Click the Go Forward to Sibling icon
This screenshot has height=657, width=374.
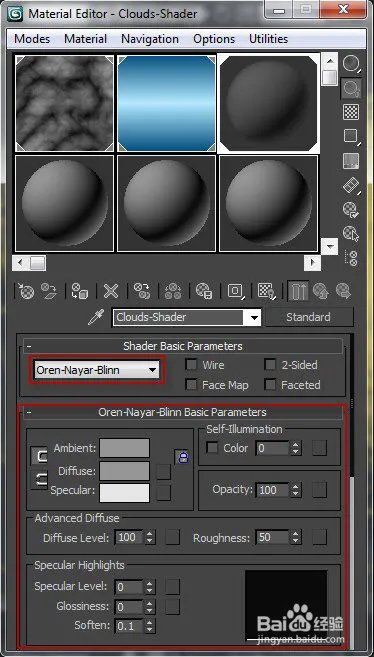coord(343,290)
